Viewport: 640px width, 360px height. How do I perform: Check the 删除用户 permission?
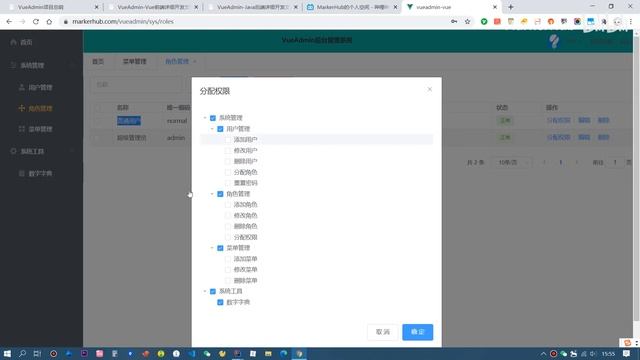click(x=228, y=161)
